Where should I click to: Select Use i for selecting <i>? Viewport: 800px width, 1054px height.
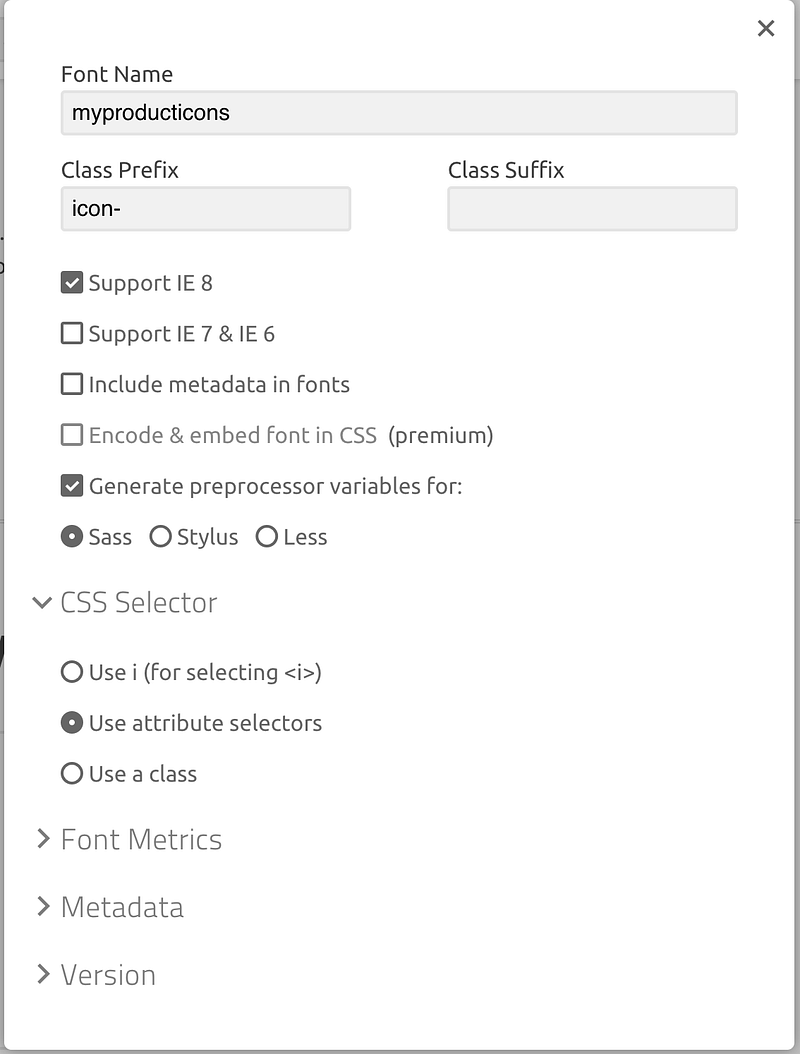[72, 672]
